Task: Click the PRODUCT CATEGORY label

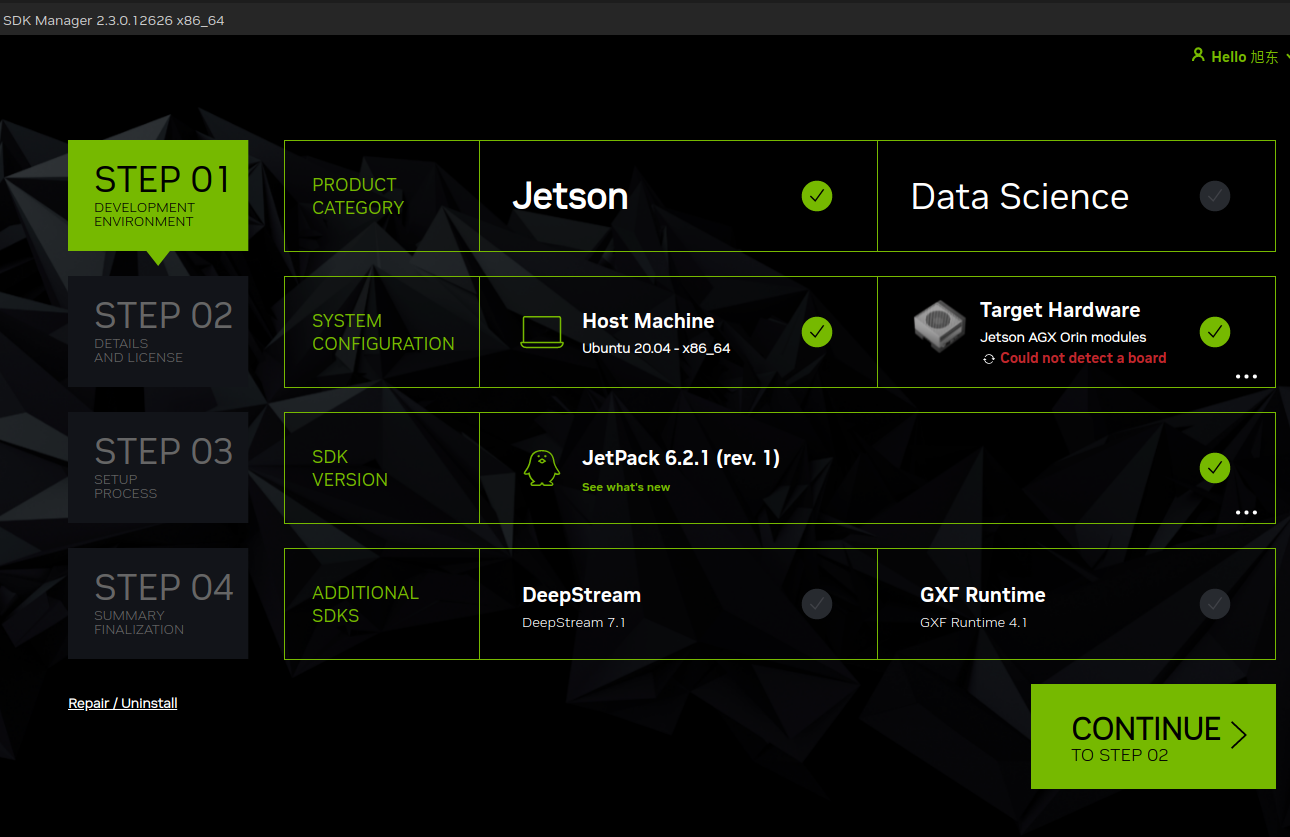Action: 358,196
